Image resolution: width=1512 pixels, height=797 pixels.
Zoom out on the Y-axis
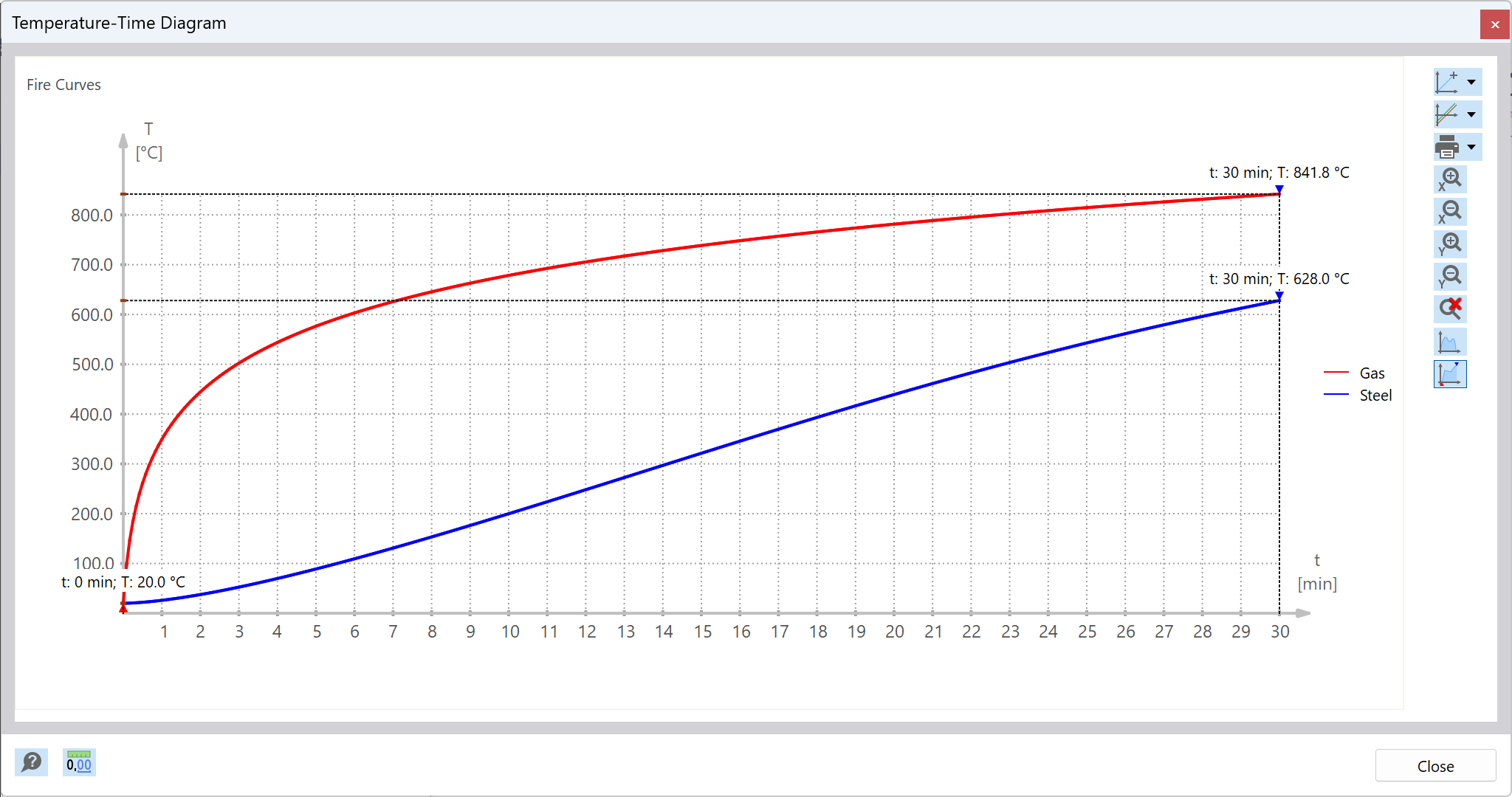tap(1449, 277)
